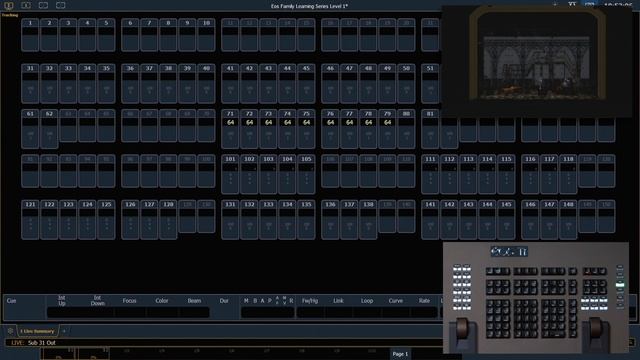Select channel 35 tile
The width and height of the screenshot is (640, 360).
pos(106,83)
